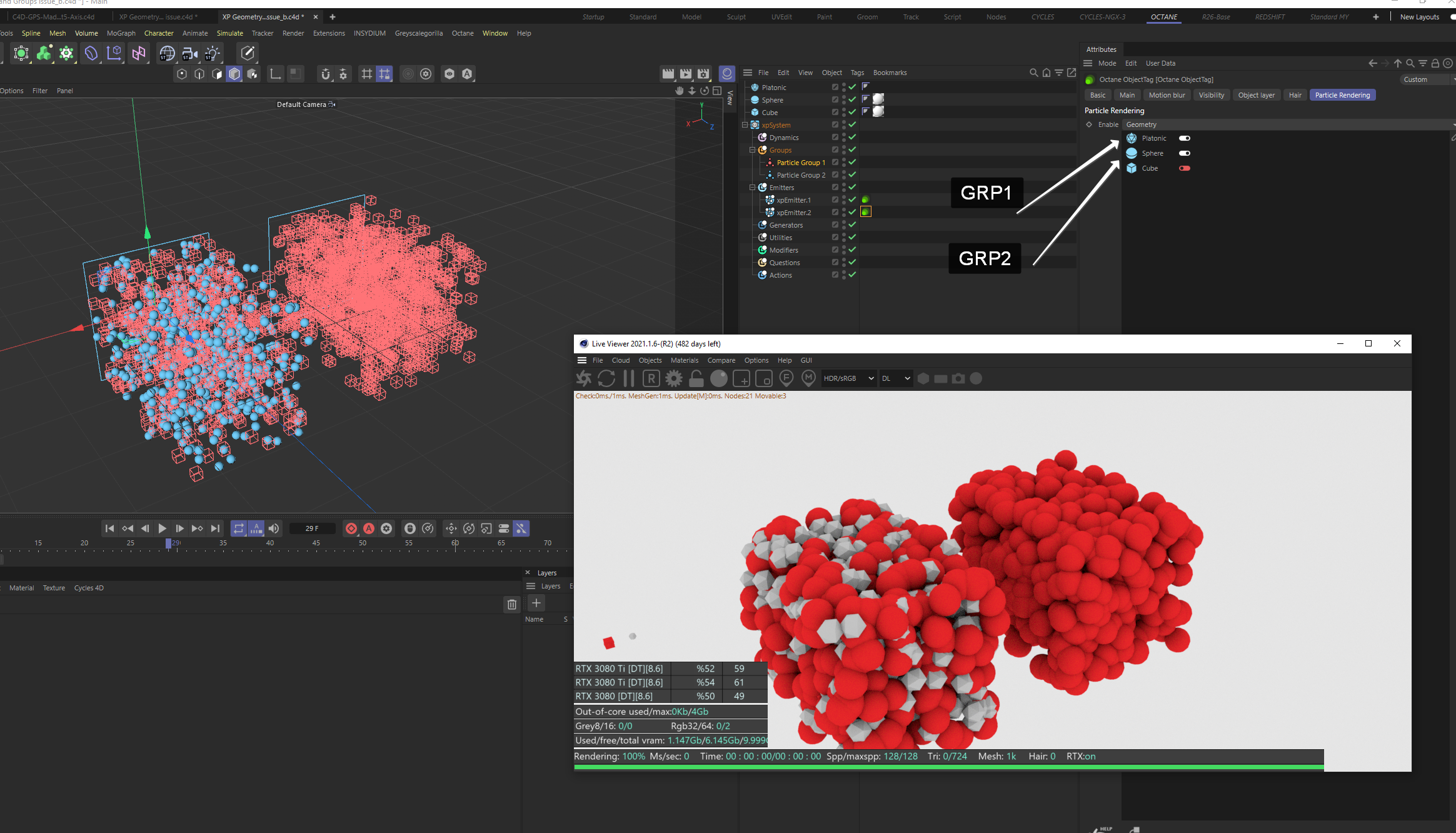Viewport: 1456px width, 833px height.
Task: Toggle the Sphere geometry switch
Action: [x=1184, y=153]
